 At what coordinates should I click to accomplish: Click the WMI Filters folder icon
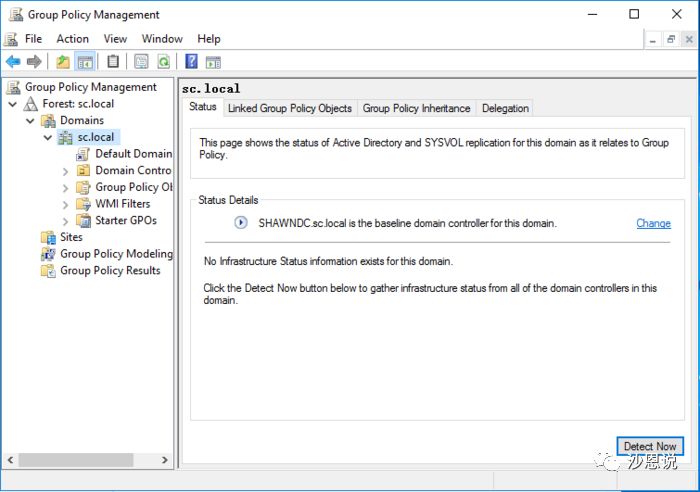83,204
